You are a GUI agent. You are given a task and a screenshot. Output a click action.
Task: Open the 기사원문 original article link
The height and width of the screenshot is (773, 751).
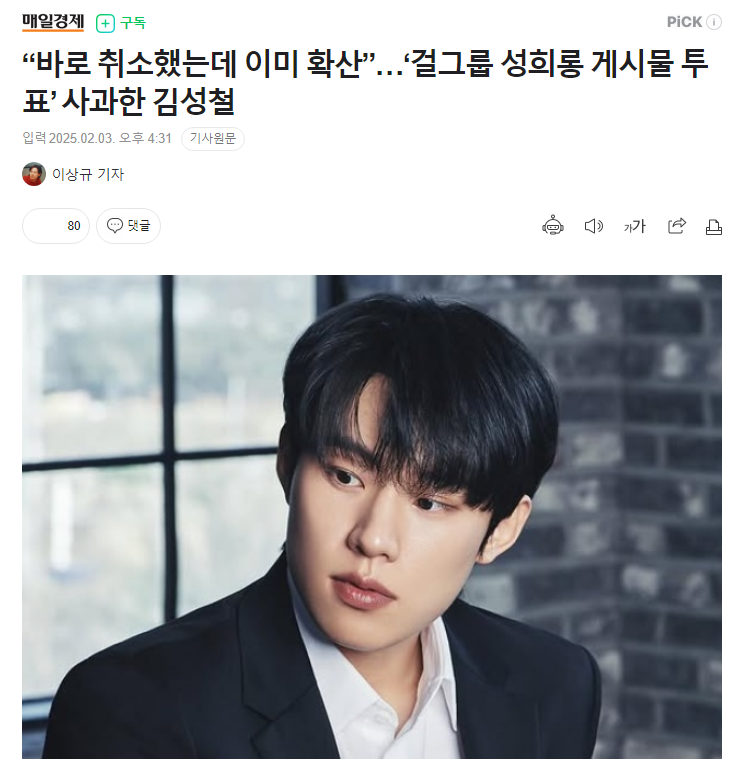[x=213, y=139]
